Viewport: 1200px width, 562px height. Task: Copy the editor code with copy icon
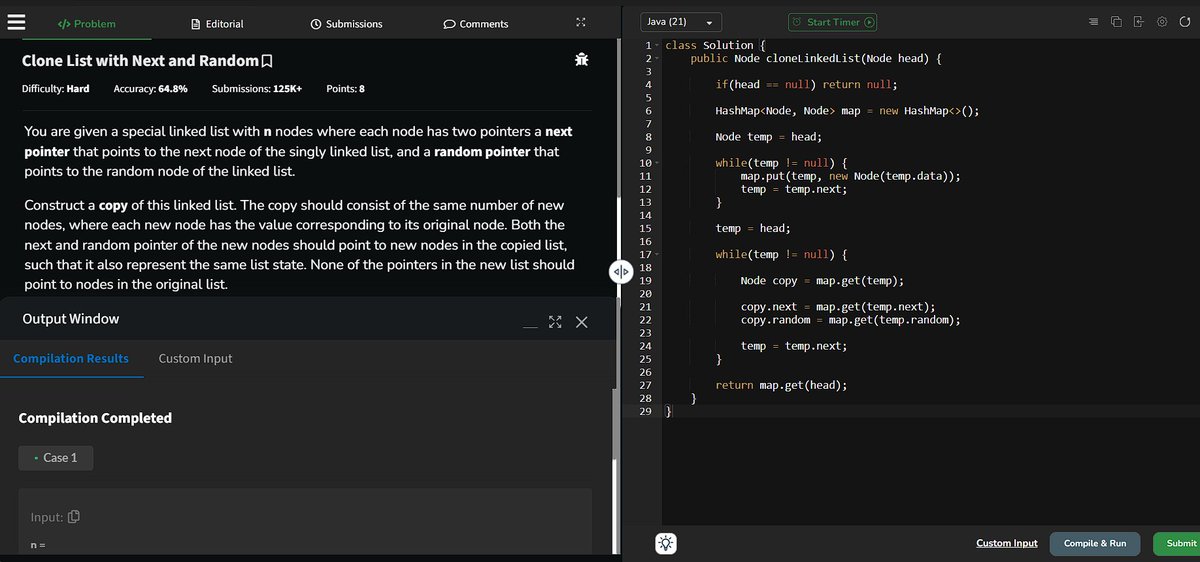[1116, 22]
